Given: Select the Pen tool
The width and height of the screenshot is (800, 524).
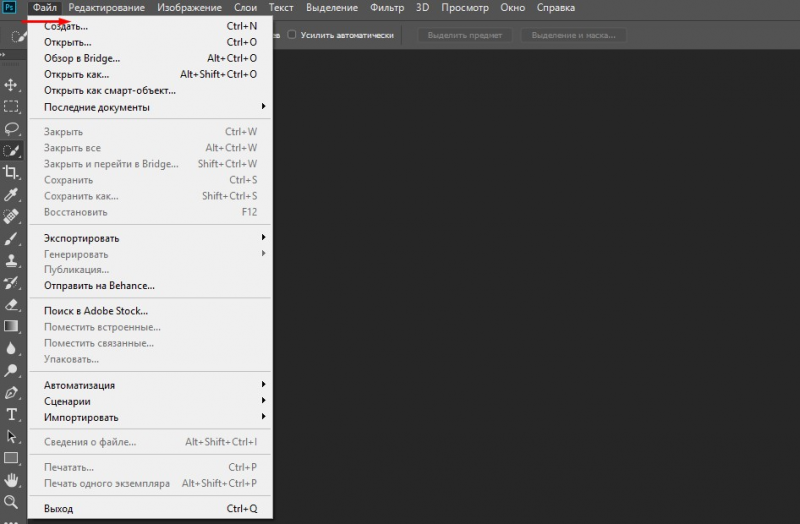Looking at the screenshot, I should (x=11, y=392).
